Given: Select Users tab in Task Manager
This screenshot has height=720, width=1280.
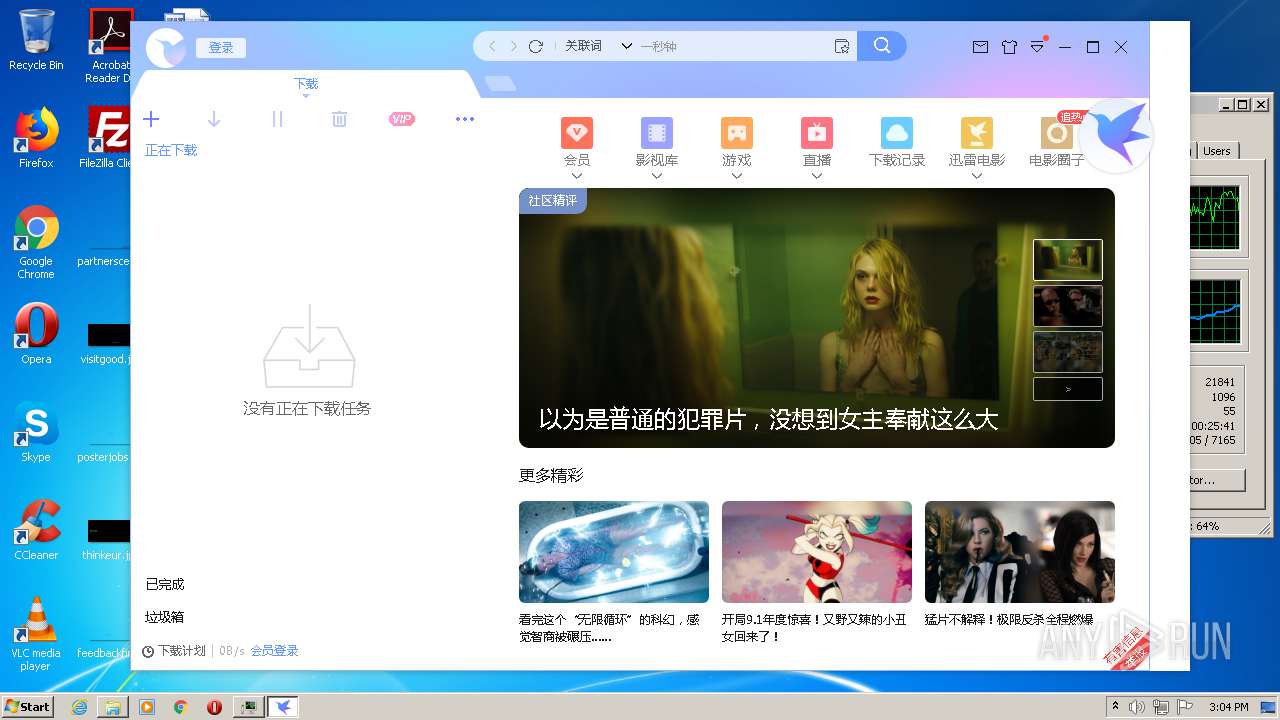Looking at the screenshot, I should pos(1217,151).
